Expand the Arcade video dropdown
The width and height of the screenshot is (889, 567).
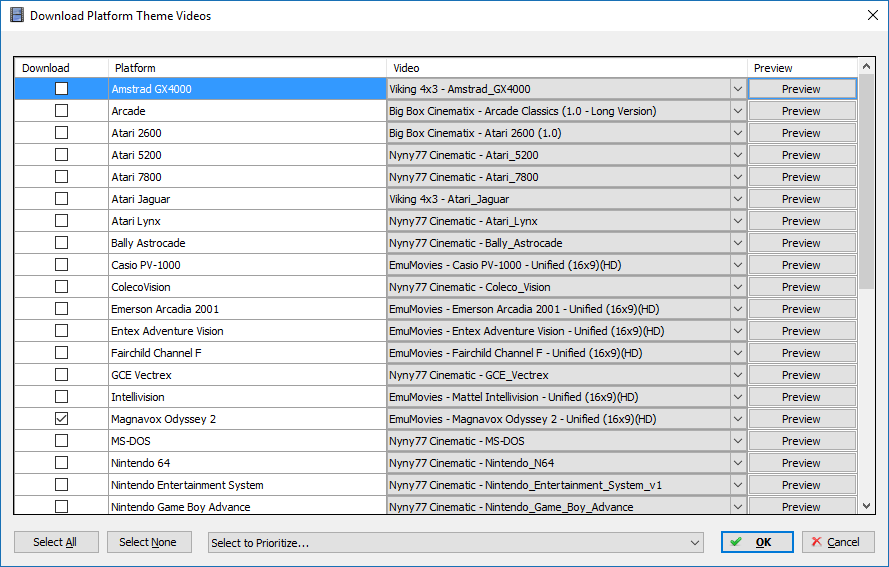point(738,111)
